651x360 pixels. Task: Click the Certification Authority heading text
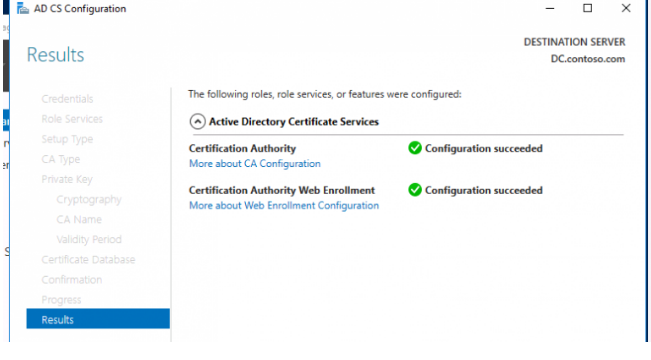(x=242, y=148)
